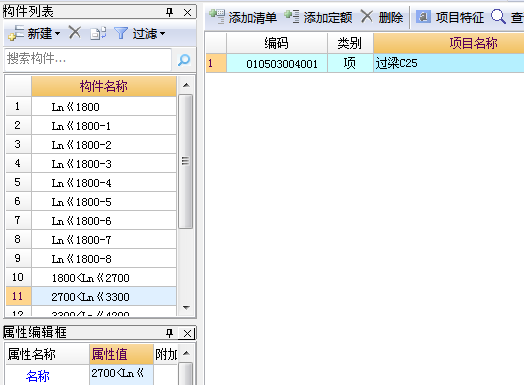524x385 pixels.
Task: Click the 添加定额 button label
Action: [x=328, y=17]
